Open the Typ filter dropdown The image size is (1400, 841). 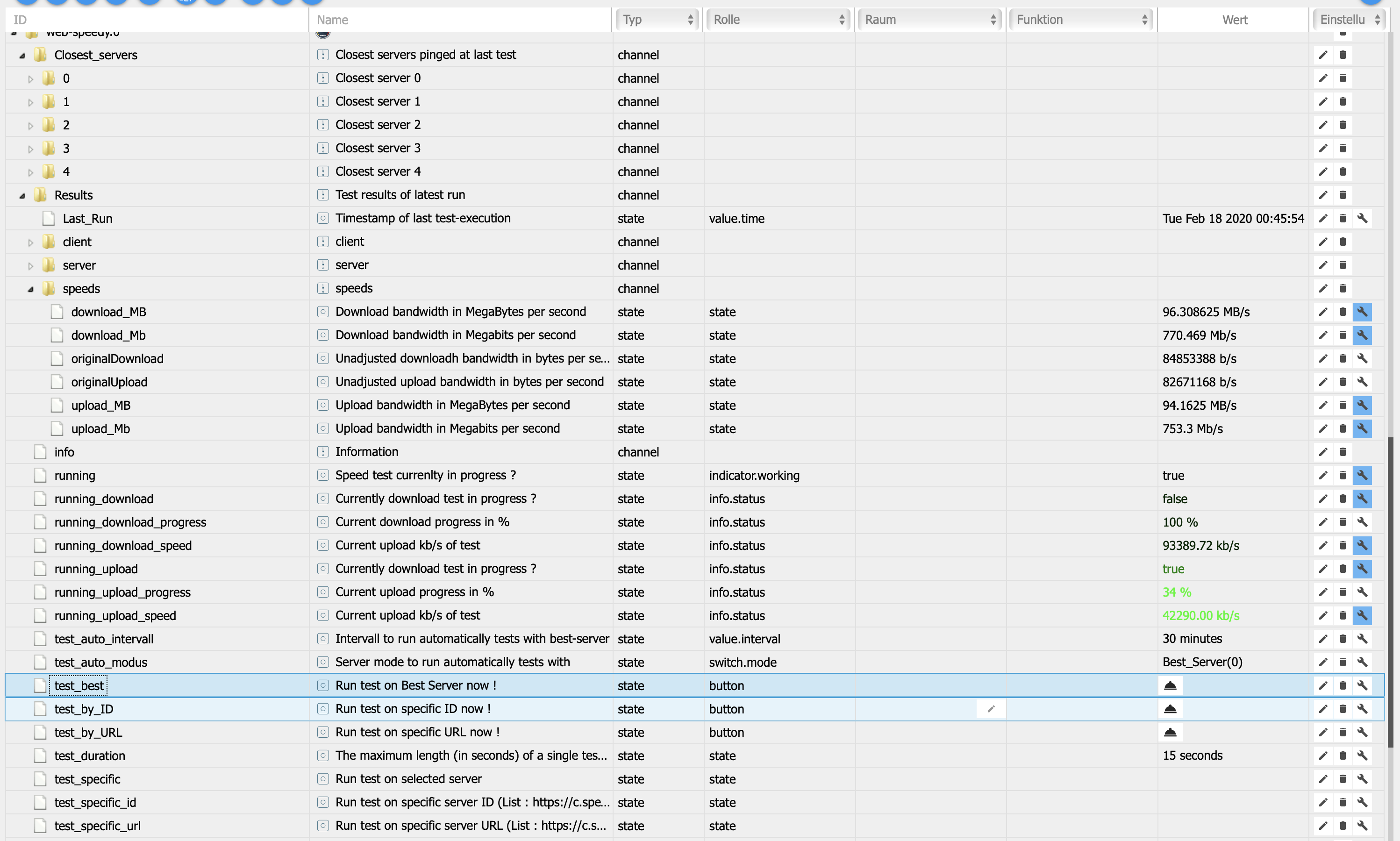pyautogui.click(x=657, y=20)
